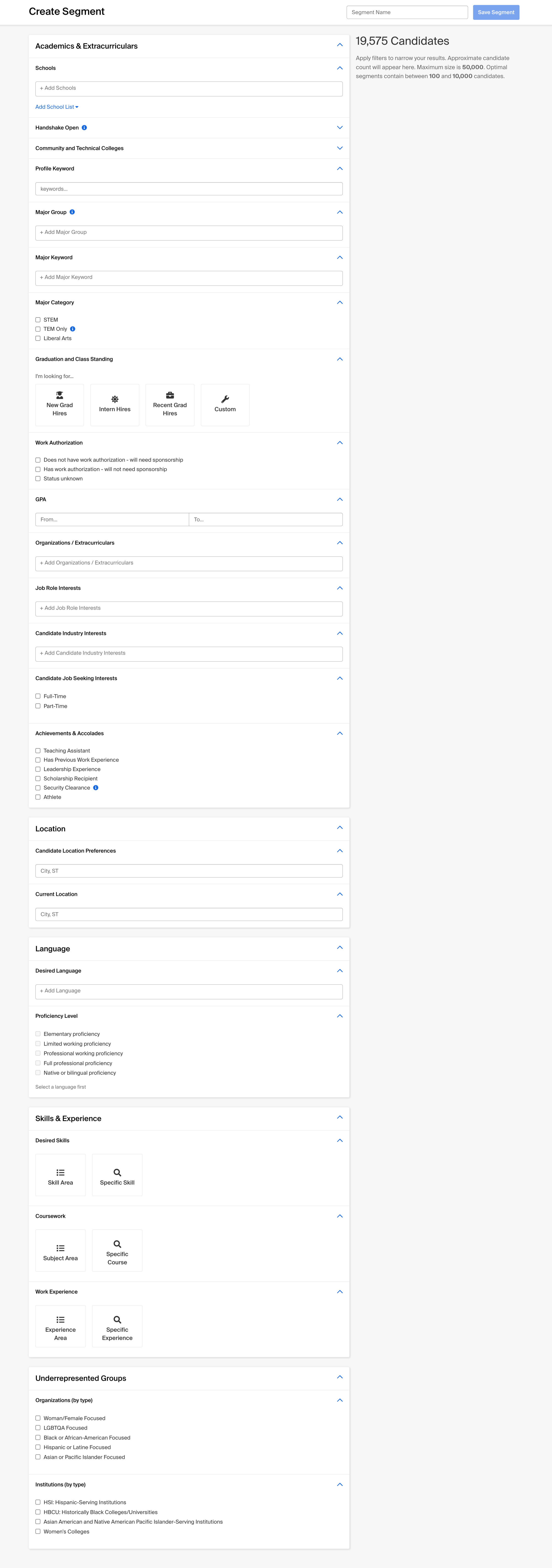
Task: Collapse the Location section
Action: click(x=340, y=828)
